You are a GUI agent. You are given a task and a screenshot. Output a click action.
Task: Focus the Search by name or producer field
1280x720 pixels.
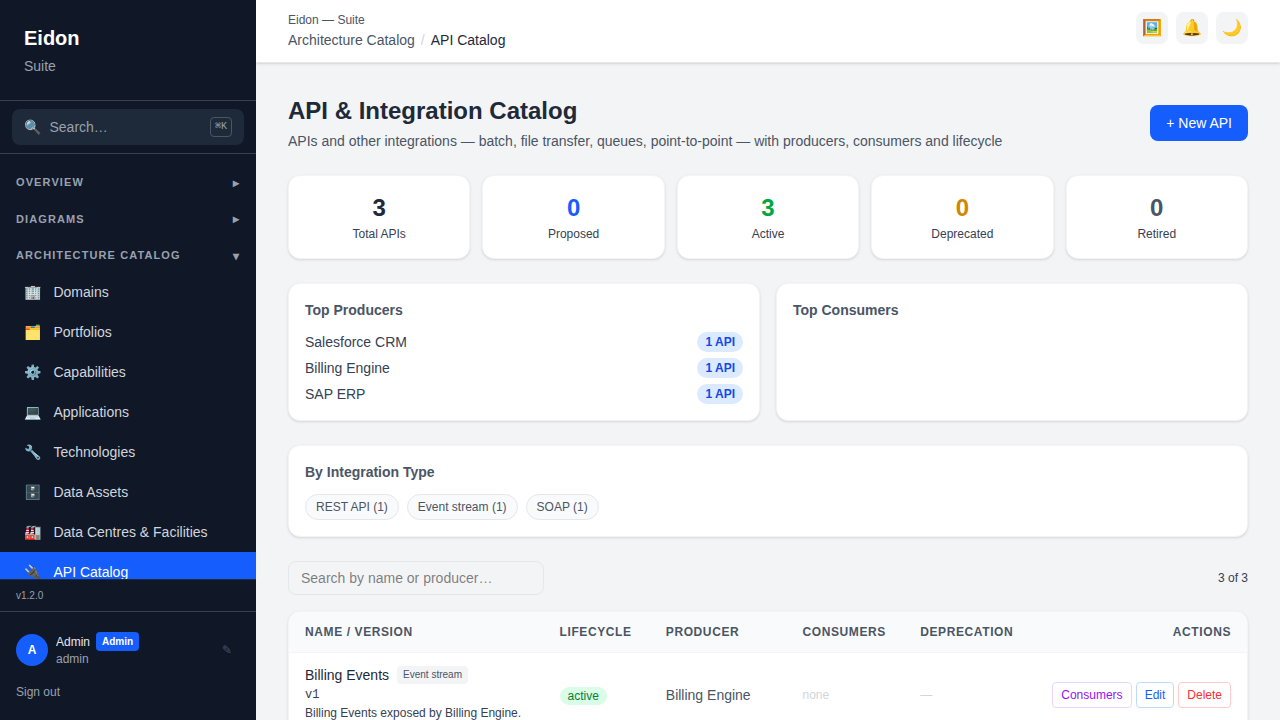[416, 578]
